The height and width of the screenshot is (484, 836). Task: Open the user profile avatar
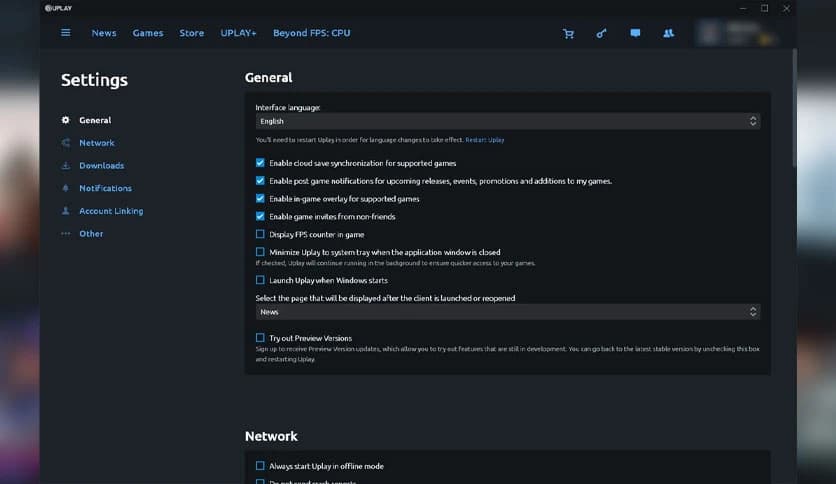(x=710, y=33)
